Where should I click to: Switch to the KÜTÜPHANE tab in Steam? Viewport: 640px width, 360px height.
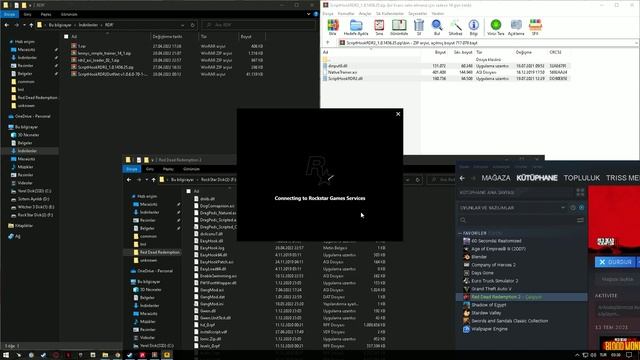pos(537,178)
